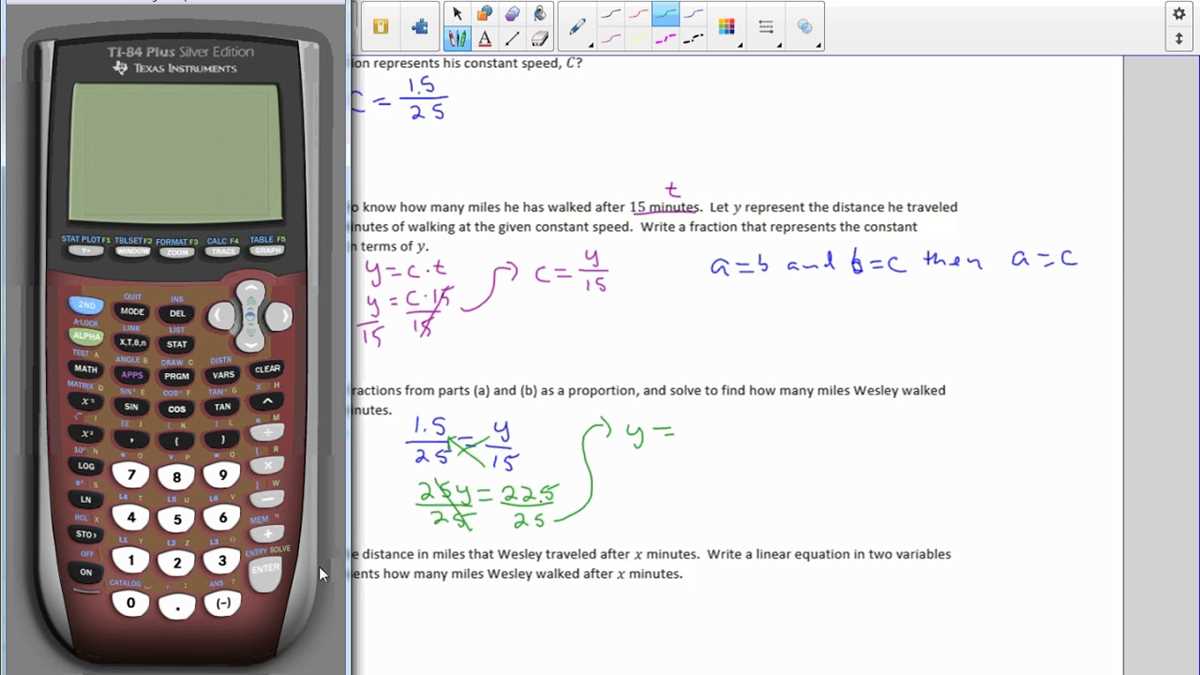Choose the magenta dashed pen style
The image size is (1200, 675).
tap(665, 39)
